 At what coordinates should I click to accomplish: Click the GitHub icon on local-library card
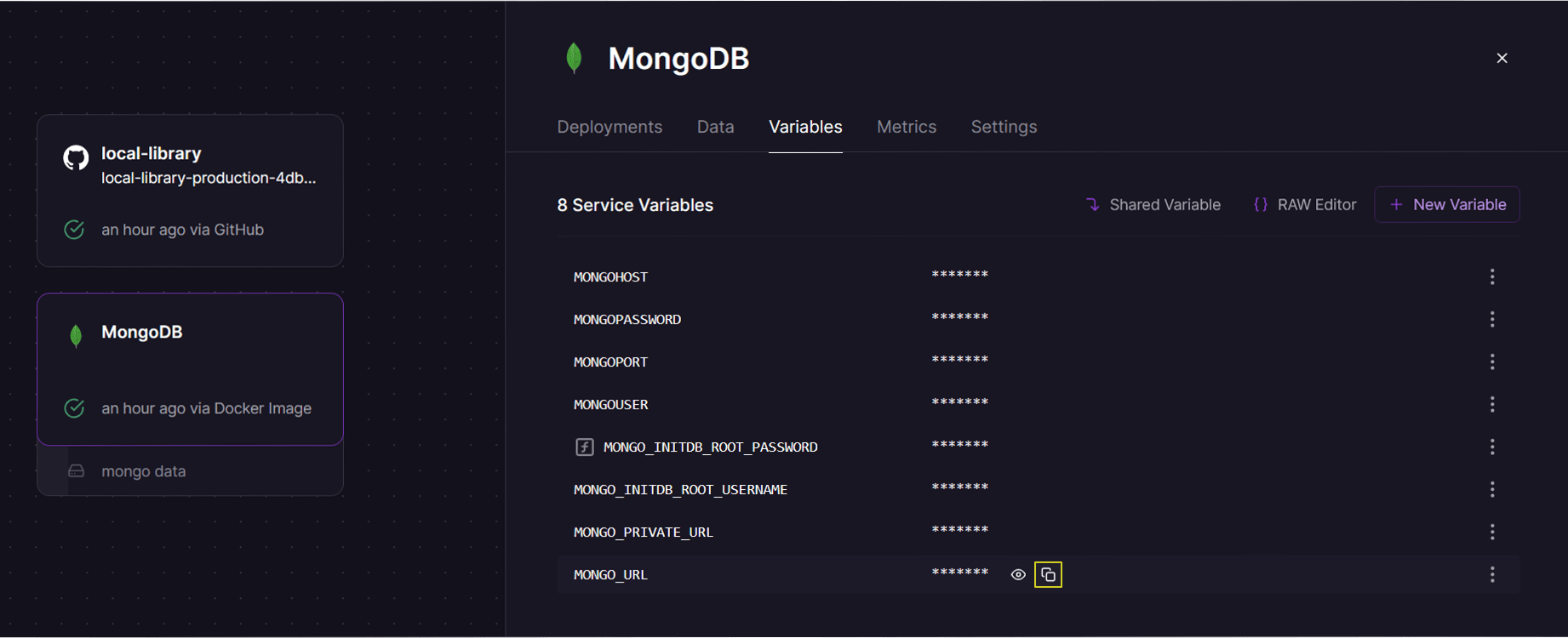click(x=76, y=157)
